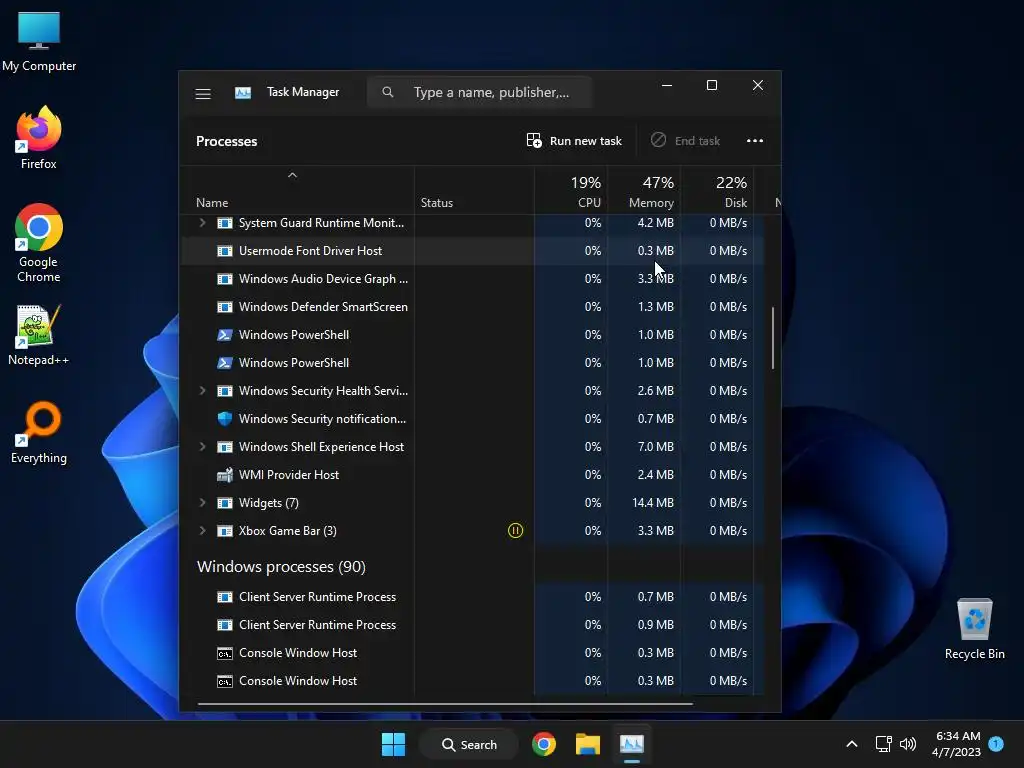Click the WMI Provider Host name text
The image size is (1024, 768).
(x=289, y=475)
